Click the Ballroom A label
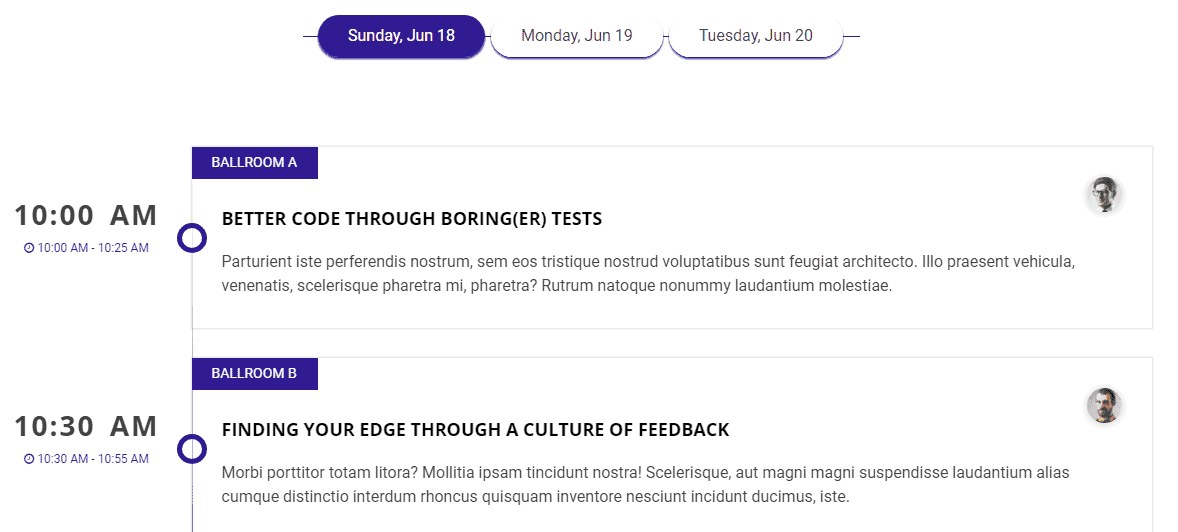The image size is (1178, 532). tap(254, 163)
